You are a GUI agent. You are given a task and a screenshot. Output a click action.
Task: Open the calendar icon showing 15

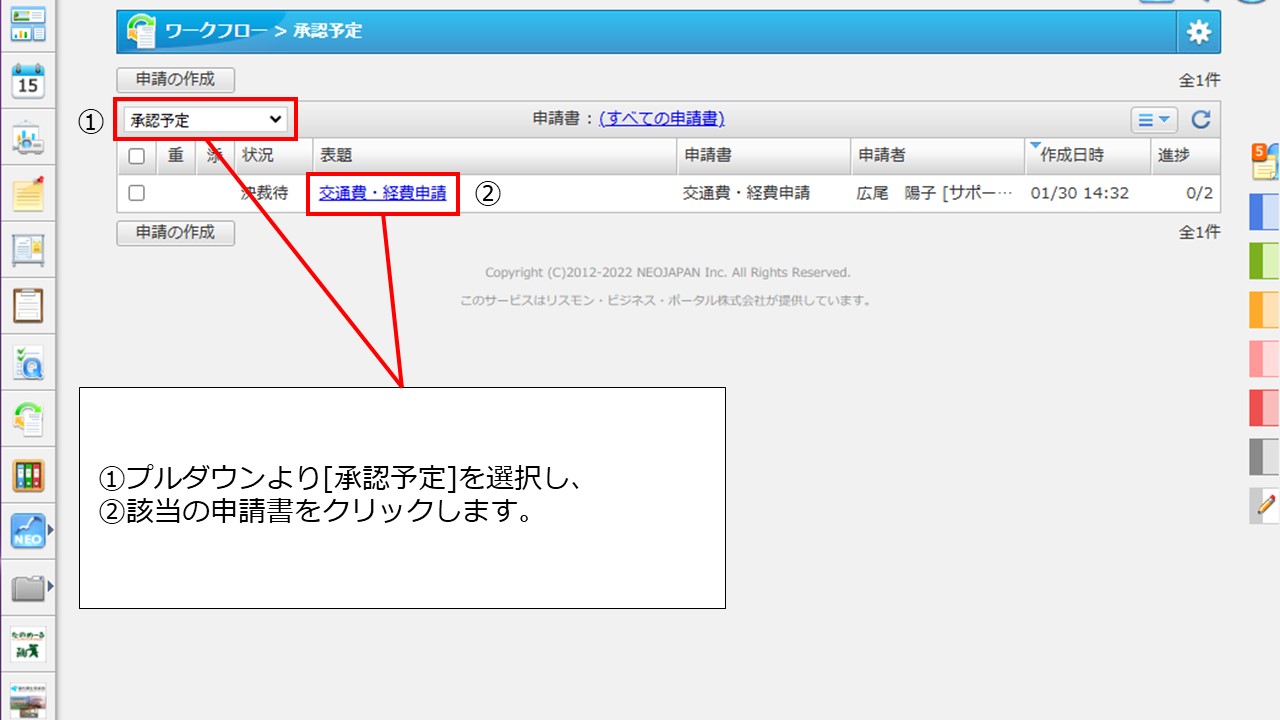28,82
